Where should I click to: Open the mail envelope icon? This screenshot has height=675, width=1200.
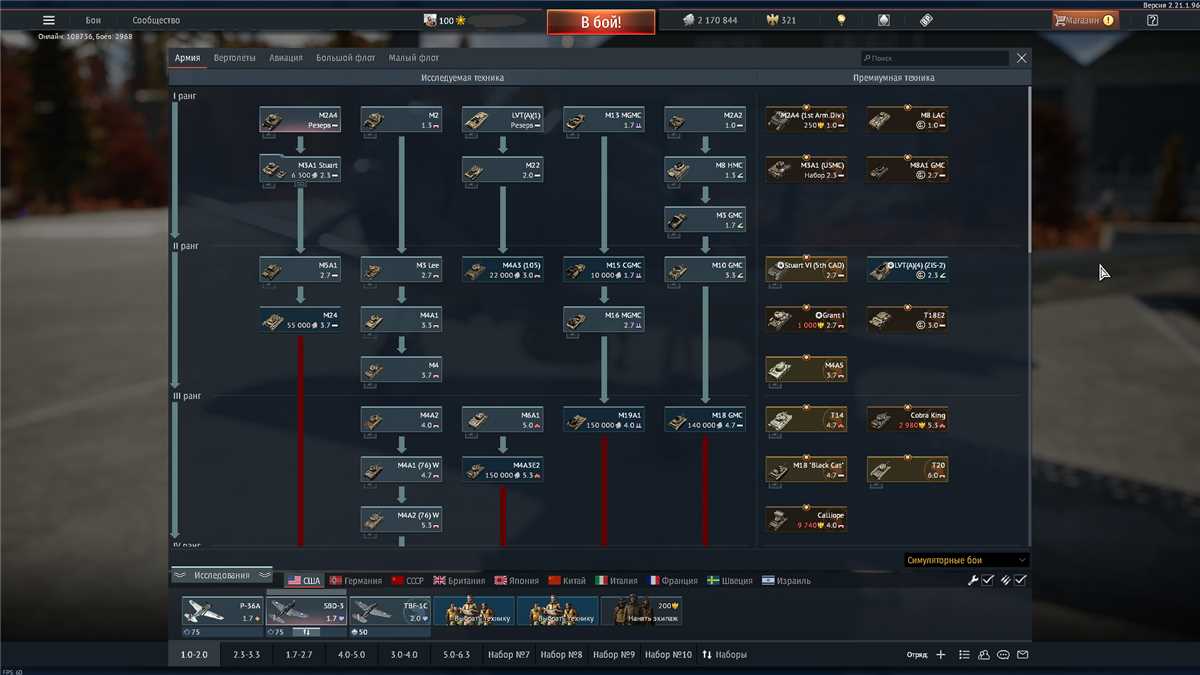point(1023,655)
